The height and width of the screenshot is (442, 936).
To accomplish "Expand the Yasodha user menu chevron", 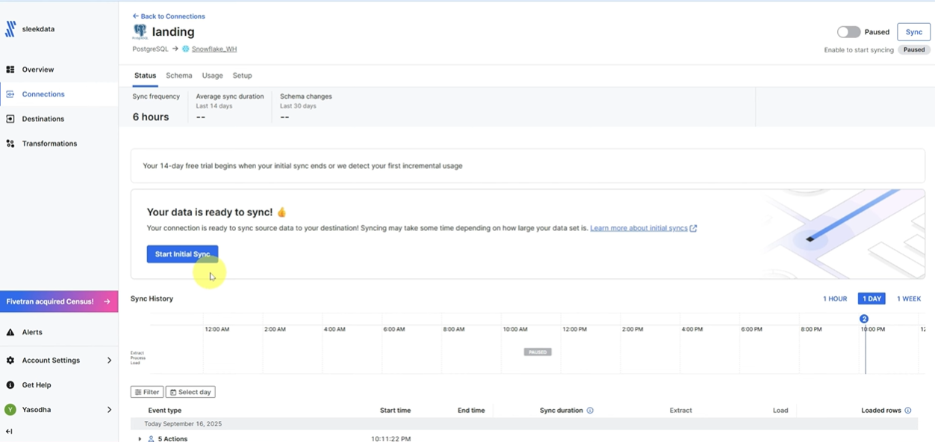I will point(109,410).
